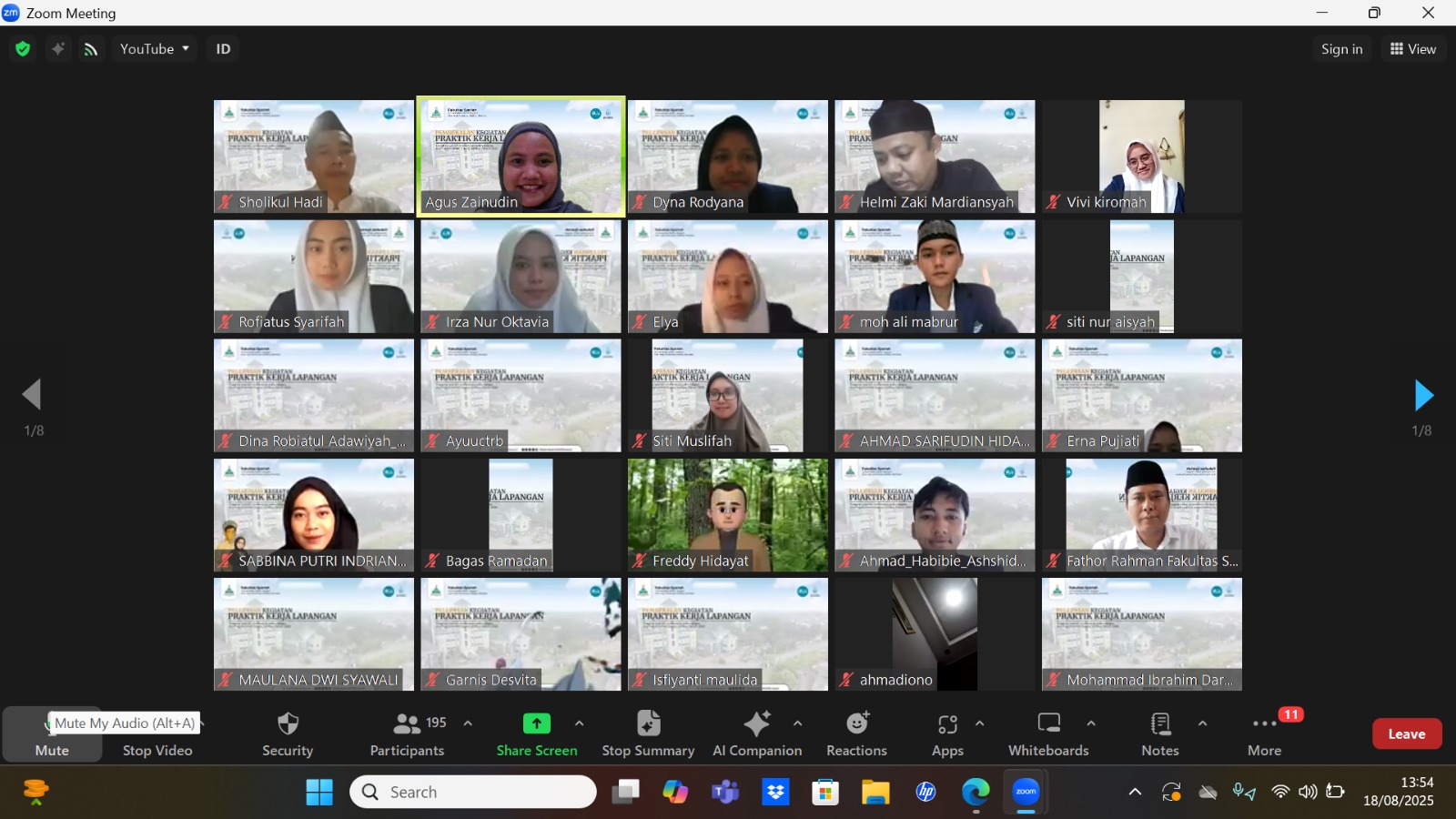Toggle Stop Video in the toolbar

pyautogui.click(x=157, y=735)
